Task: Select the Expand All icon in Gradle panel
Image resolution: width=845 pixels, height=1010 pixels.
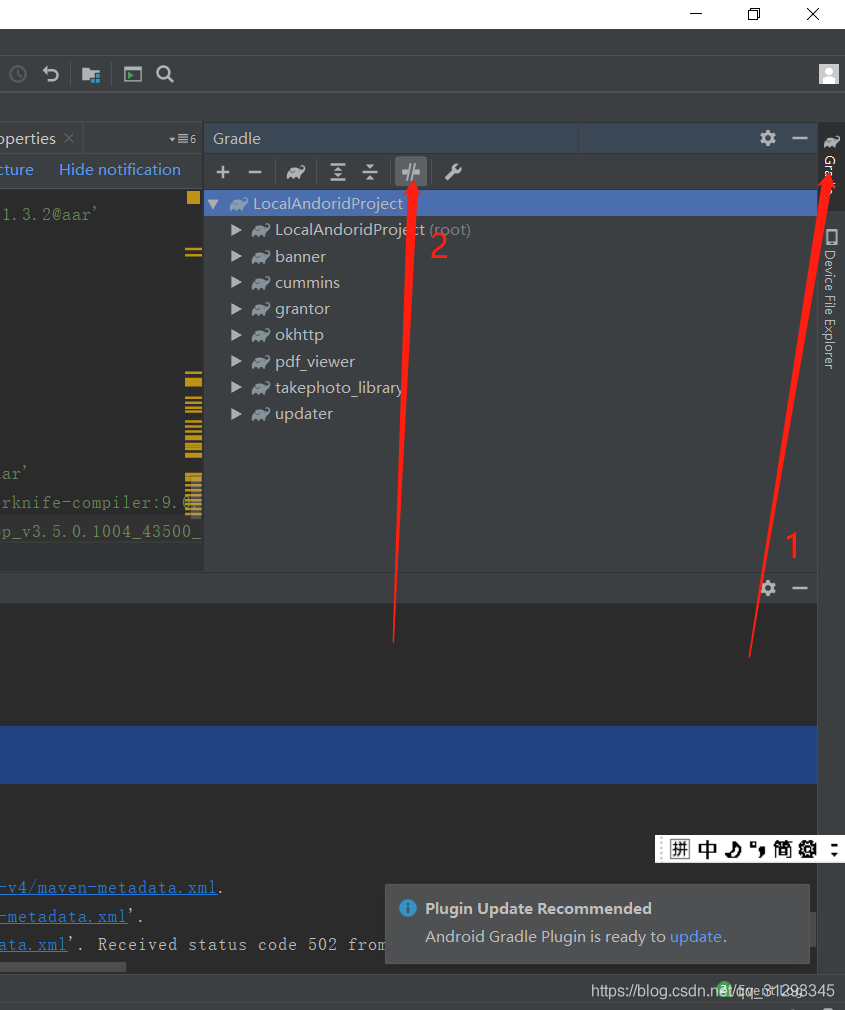Action: pos(337,172)
